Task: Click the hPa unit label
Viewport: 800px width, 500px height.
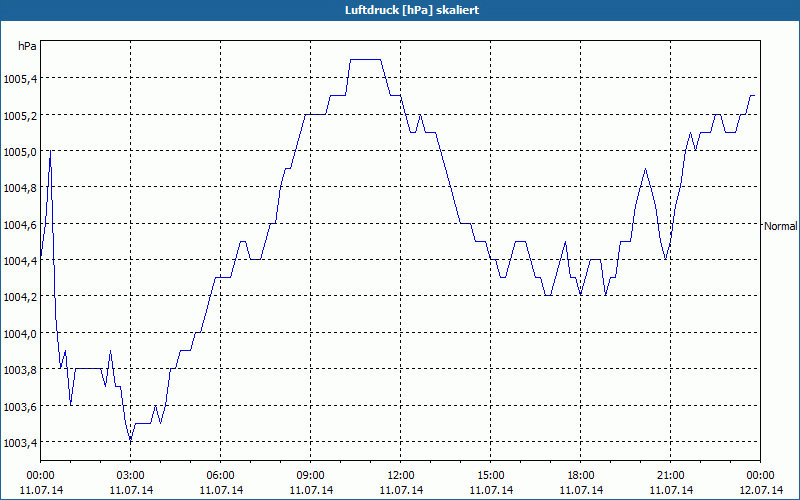Action: click(27, 46)
